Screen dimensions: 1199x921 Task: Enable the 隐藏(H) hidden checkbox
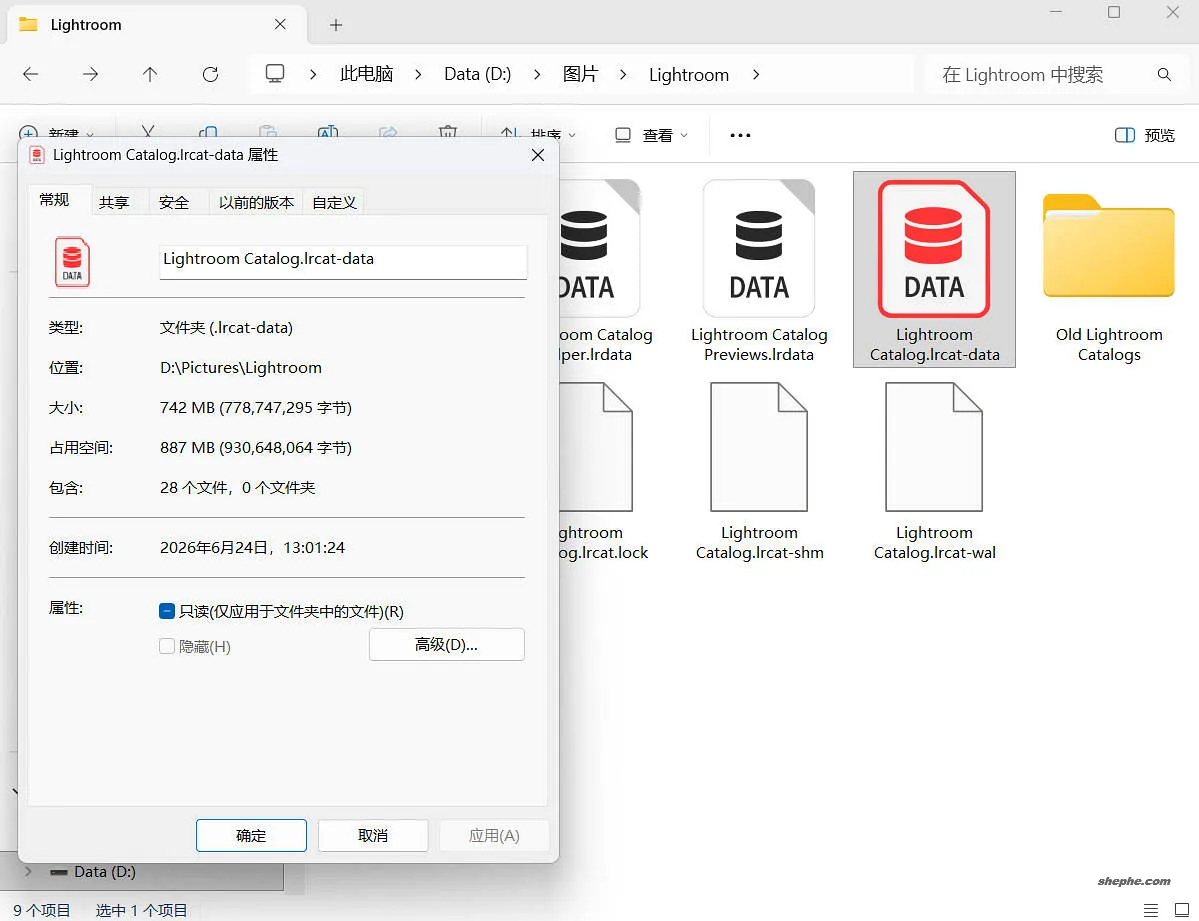point(167,646)
